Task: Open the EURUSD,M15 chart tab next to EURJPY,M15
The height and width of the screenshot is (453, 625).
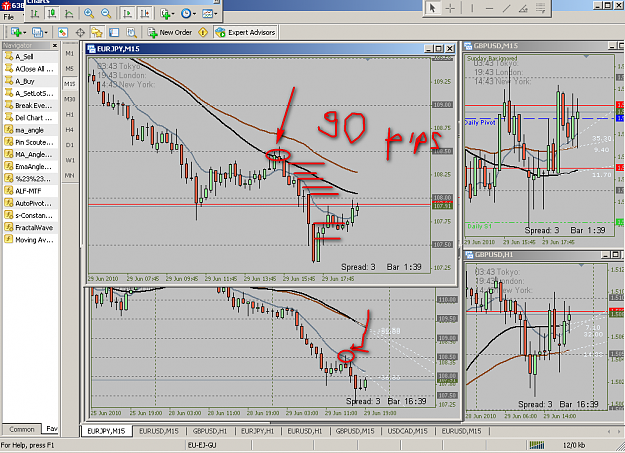Action: click(159, 431)
